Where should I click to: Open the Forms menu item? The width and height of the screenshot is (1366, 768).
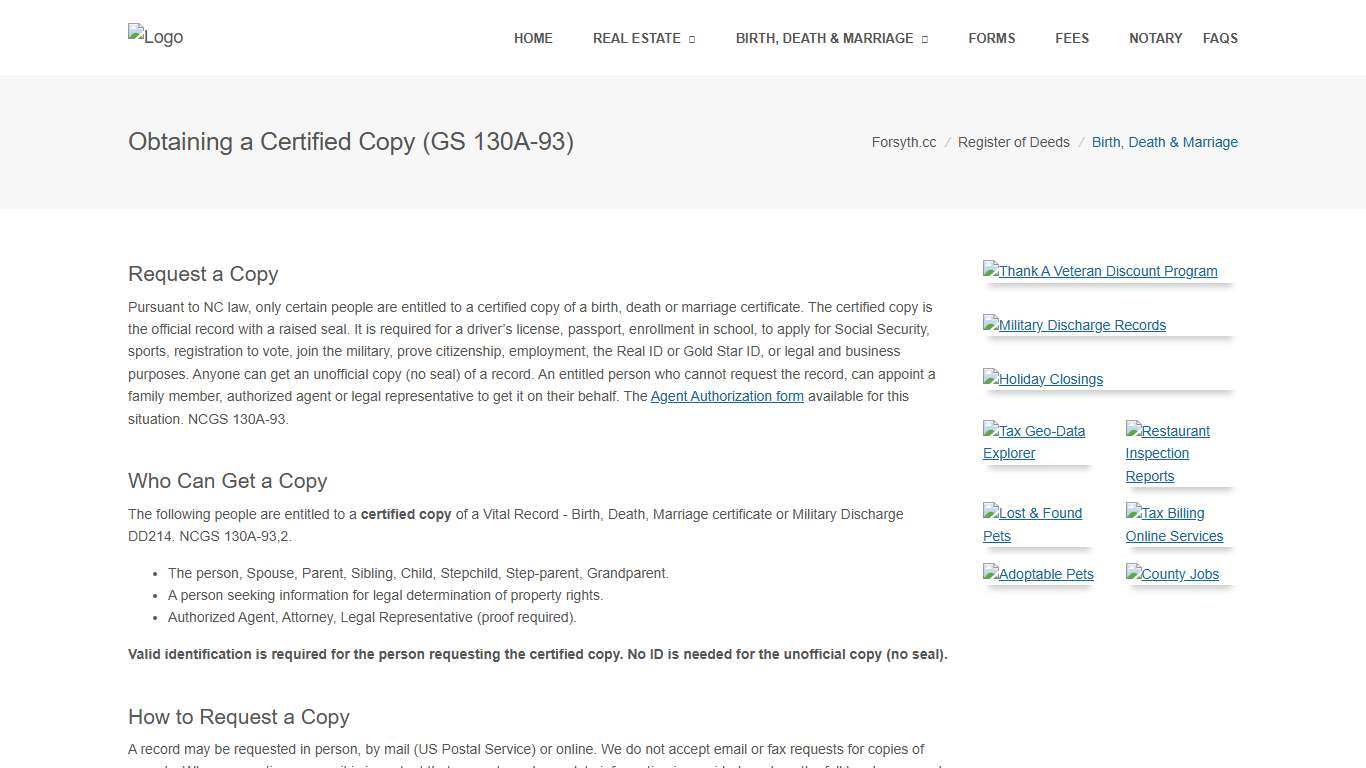991,38
